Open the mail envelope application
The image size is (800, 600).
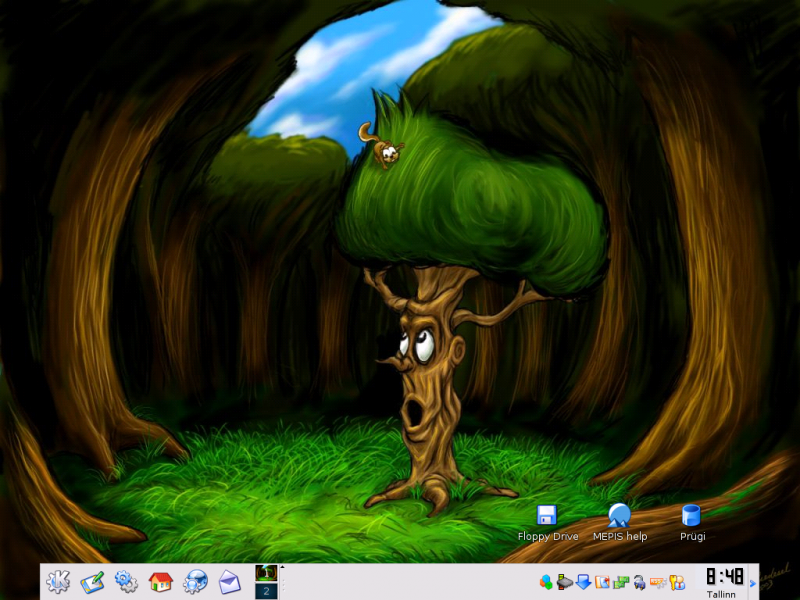coord(229,582)
